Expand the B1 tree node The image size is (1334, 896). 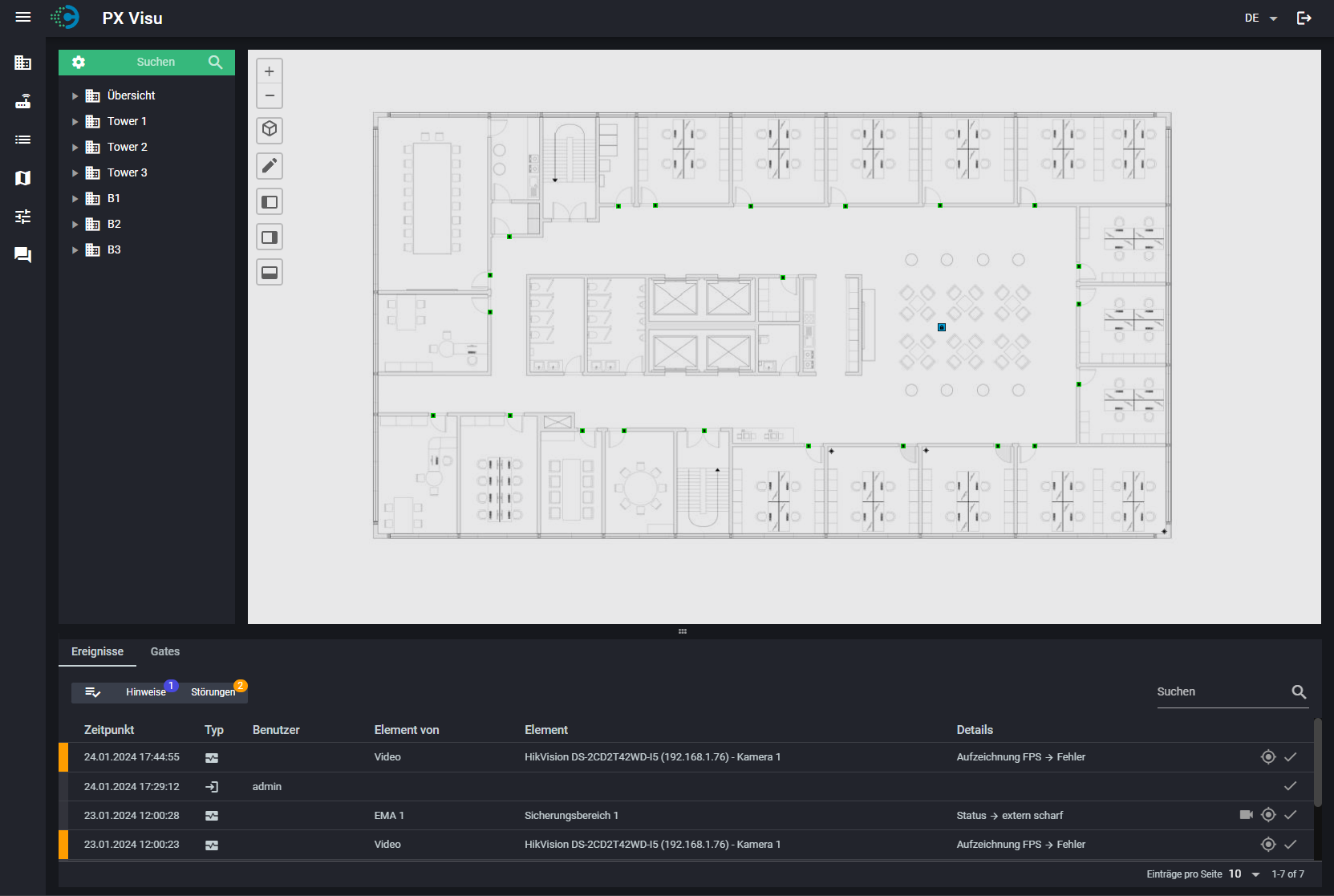[x=75, y=198]
